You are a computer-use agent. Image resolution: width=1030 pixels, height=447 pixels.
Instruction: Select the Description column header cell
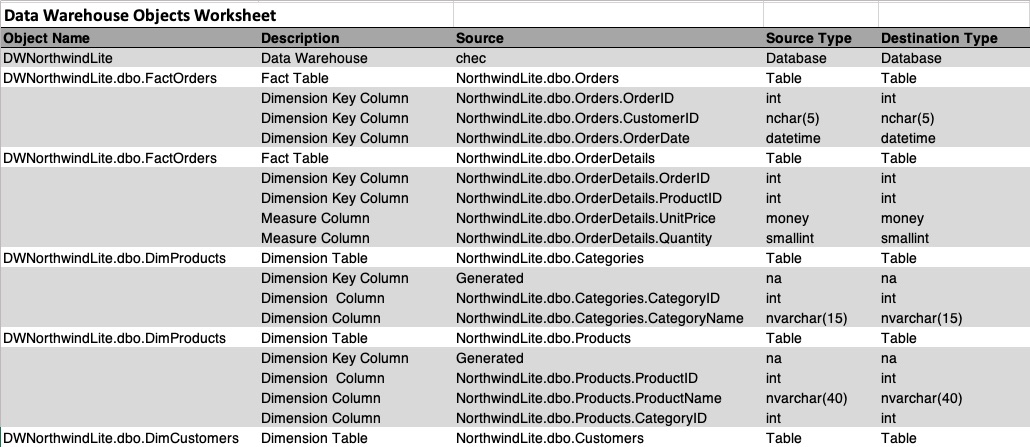[300, 38]
